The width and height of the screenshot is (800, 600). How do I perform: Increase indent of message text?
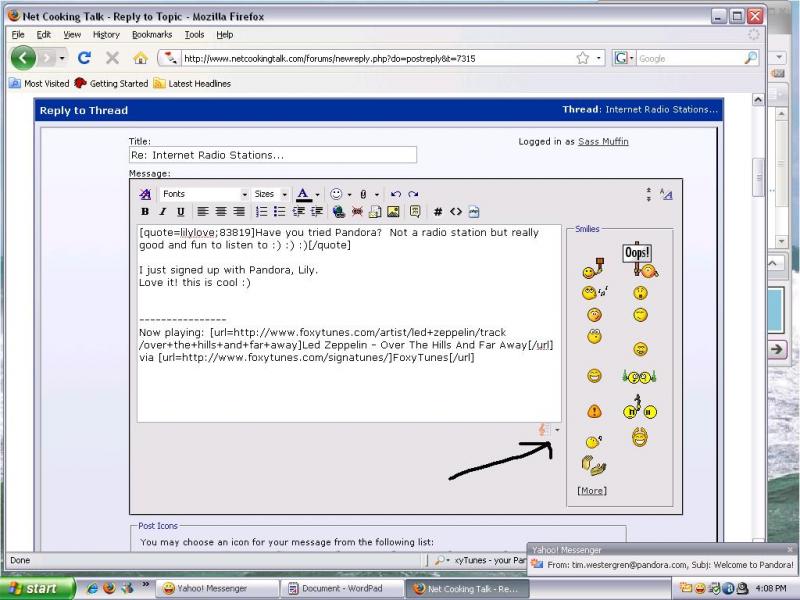317,212
